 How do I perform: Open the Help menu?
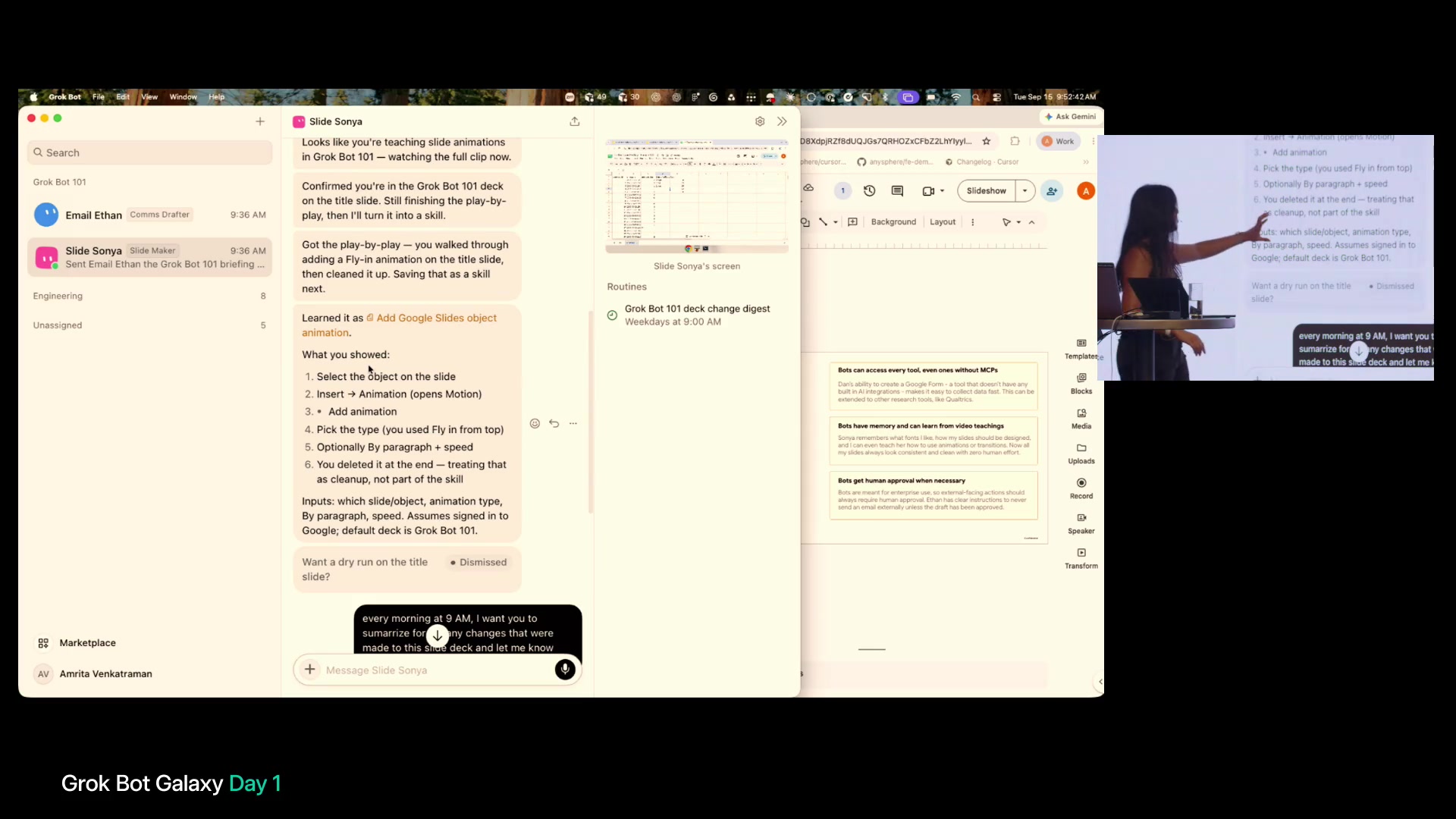[x=217, y=97]
